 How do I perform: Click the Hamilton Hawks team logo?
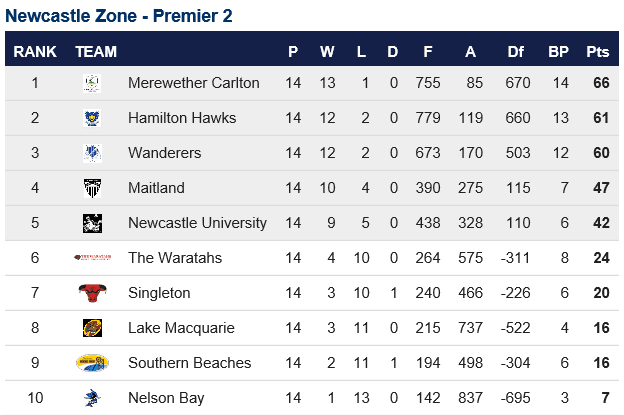(92, 118)
